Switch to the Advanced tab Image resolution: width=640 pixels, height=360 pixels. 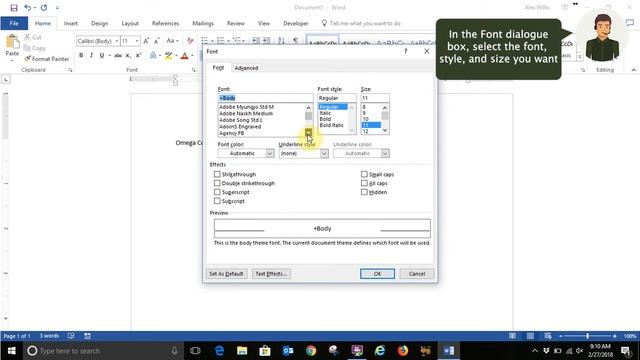pyautogui.click(x=246, y=68)
